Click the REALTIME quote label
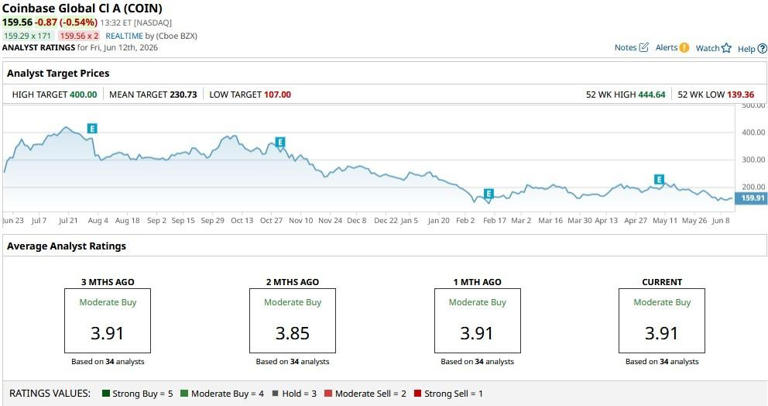The image size is (768, 406). pos(124,36)
